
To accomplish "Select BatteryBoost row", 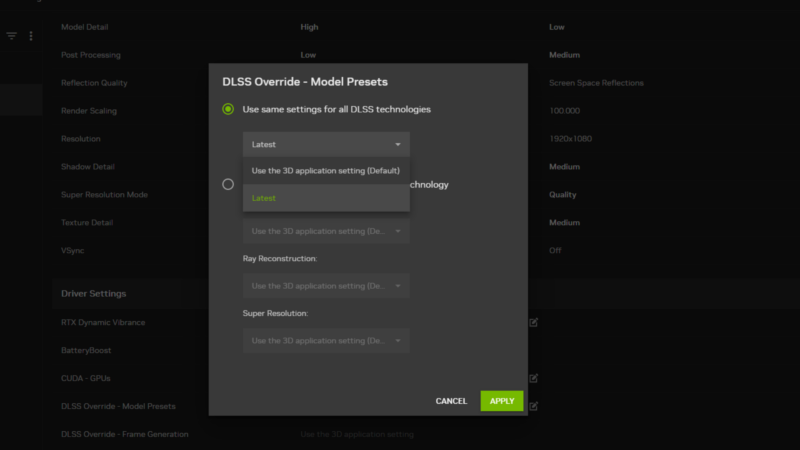I will pos(86,351).
